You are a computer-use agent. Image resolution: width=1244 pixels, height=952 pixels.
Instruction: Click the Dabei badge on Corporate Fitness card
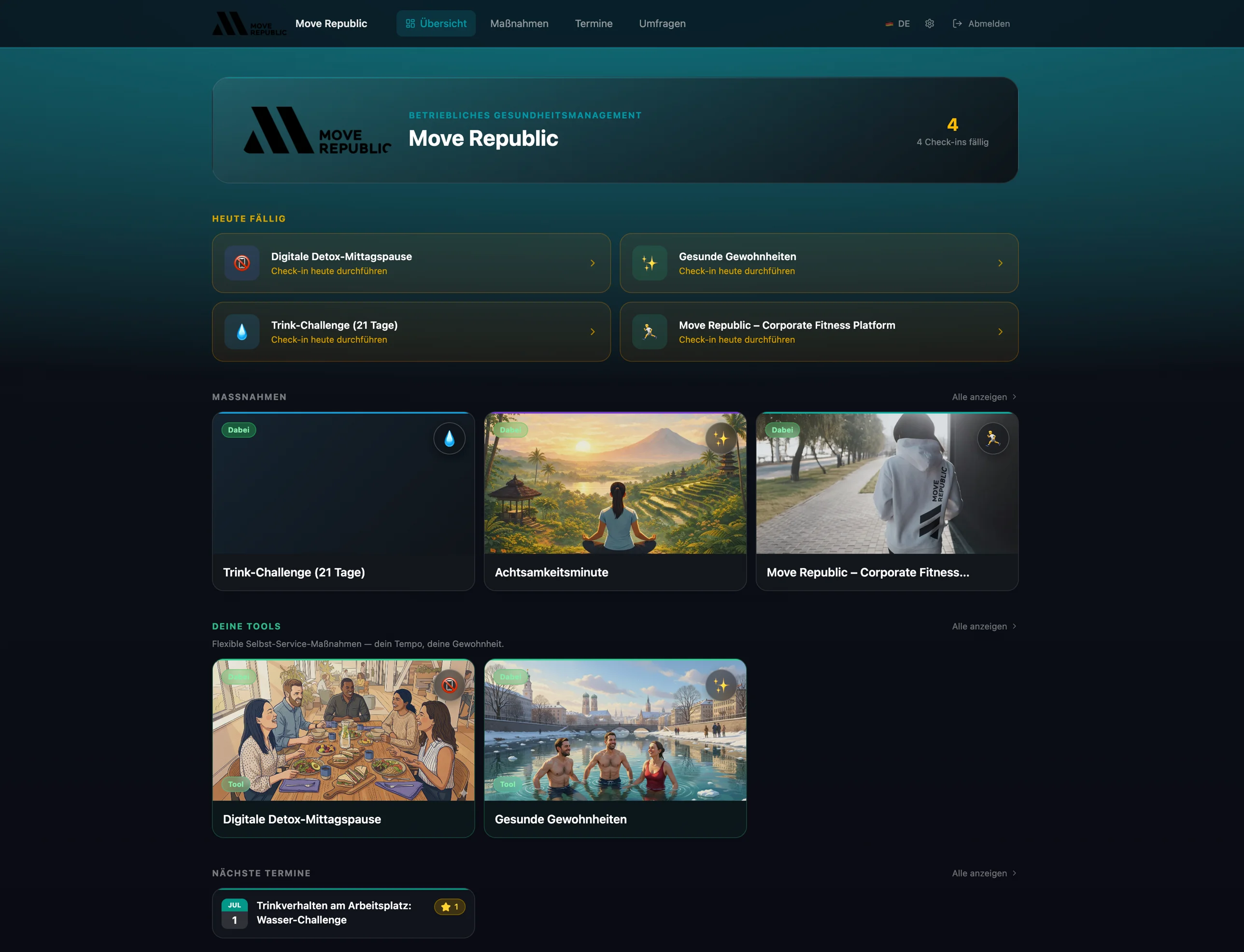782,430
